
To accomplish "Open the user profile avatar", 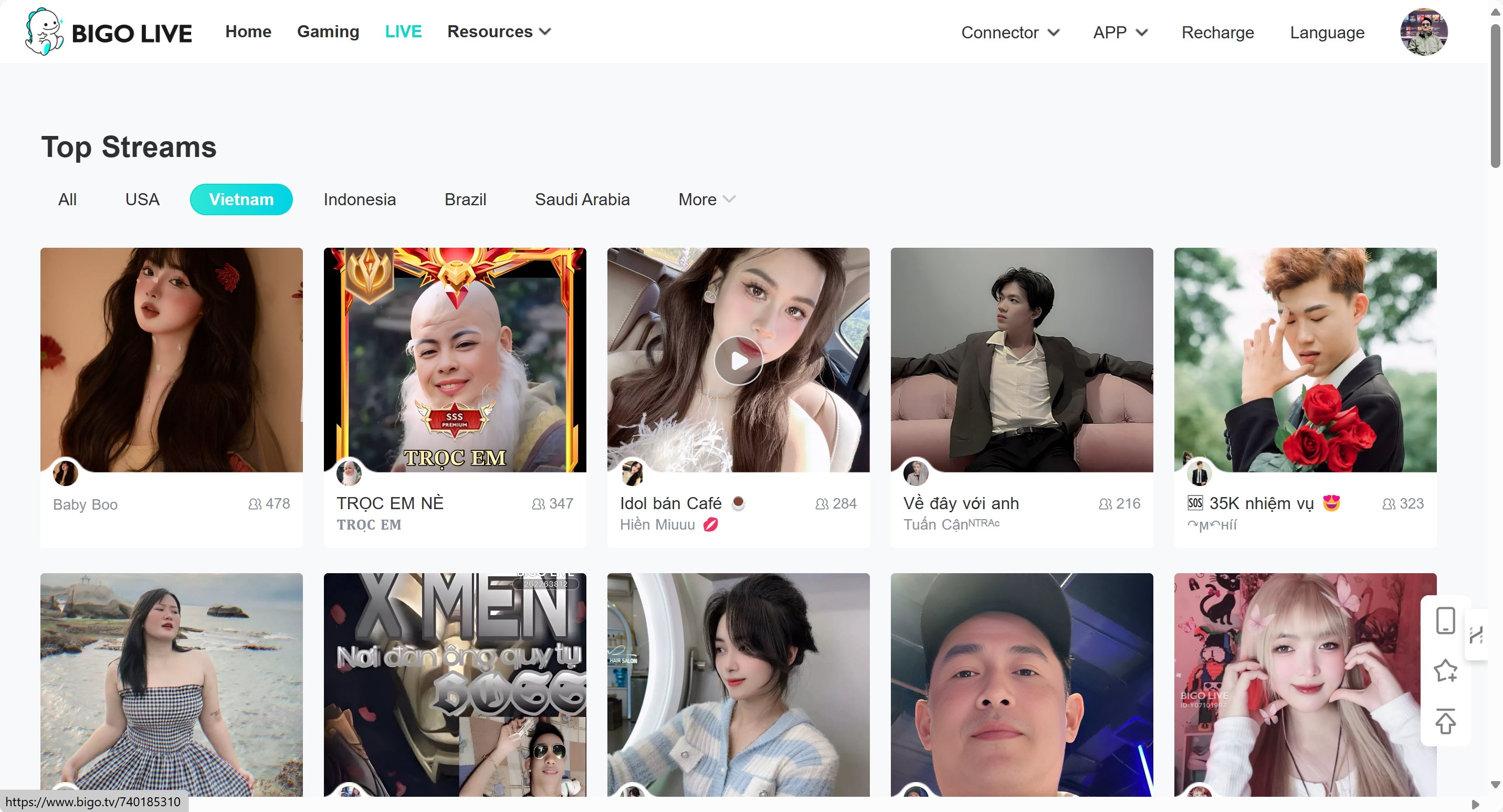I will click(1424, 32).
